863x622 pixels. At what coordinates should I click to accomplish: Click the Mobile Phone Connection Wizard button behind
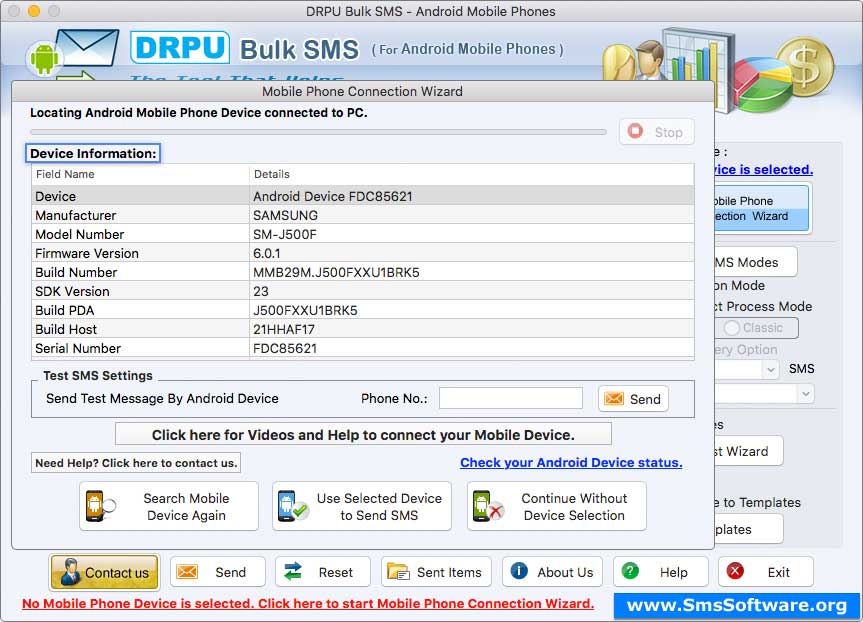coord(762,208)
